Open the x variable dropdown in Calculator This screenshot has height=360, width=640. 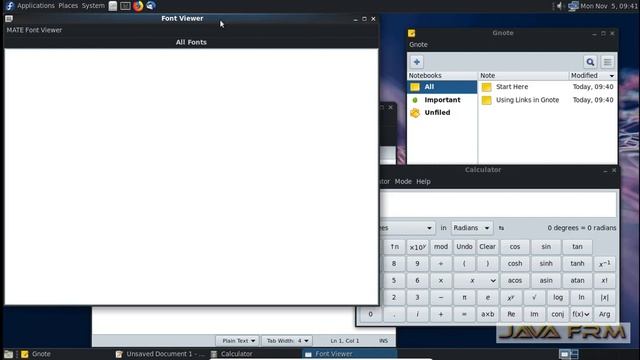click(x=476, y=281)
